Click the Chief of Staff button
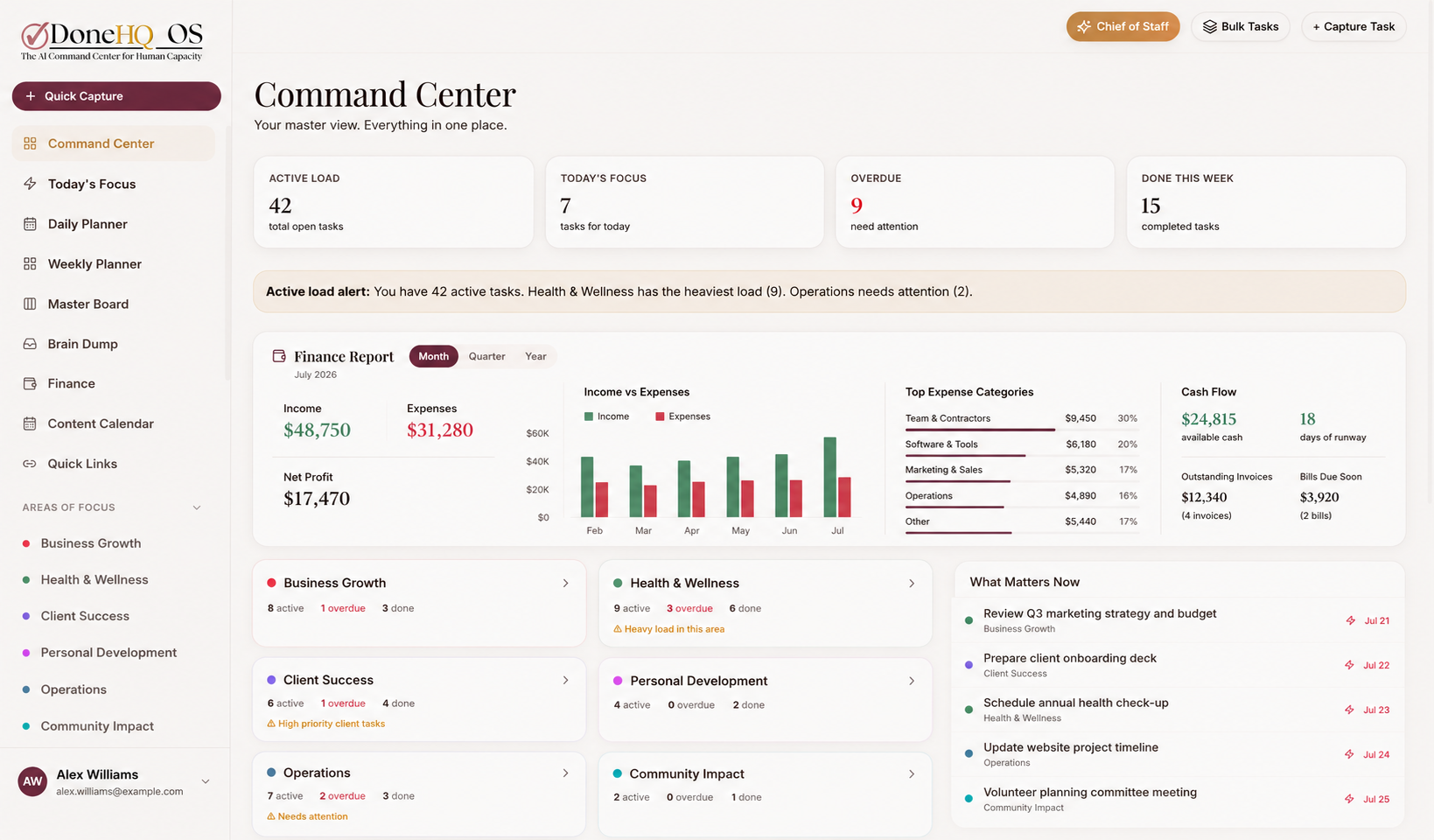This screenshot has height=840, width=1434. 1123,26
